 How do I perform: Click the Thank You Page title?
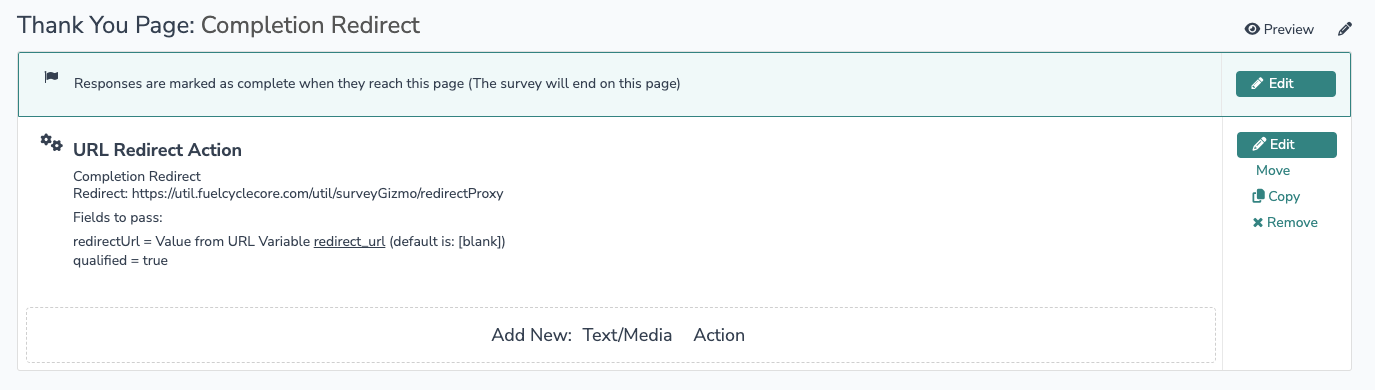tap(219, 25)
